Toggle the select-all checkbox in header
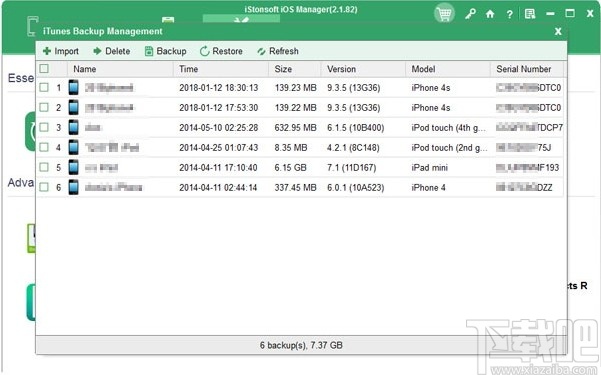 44,69
